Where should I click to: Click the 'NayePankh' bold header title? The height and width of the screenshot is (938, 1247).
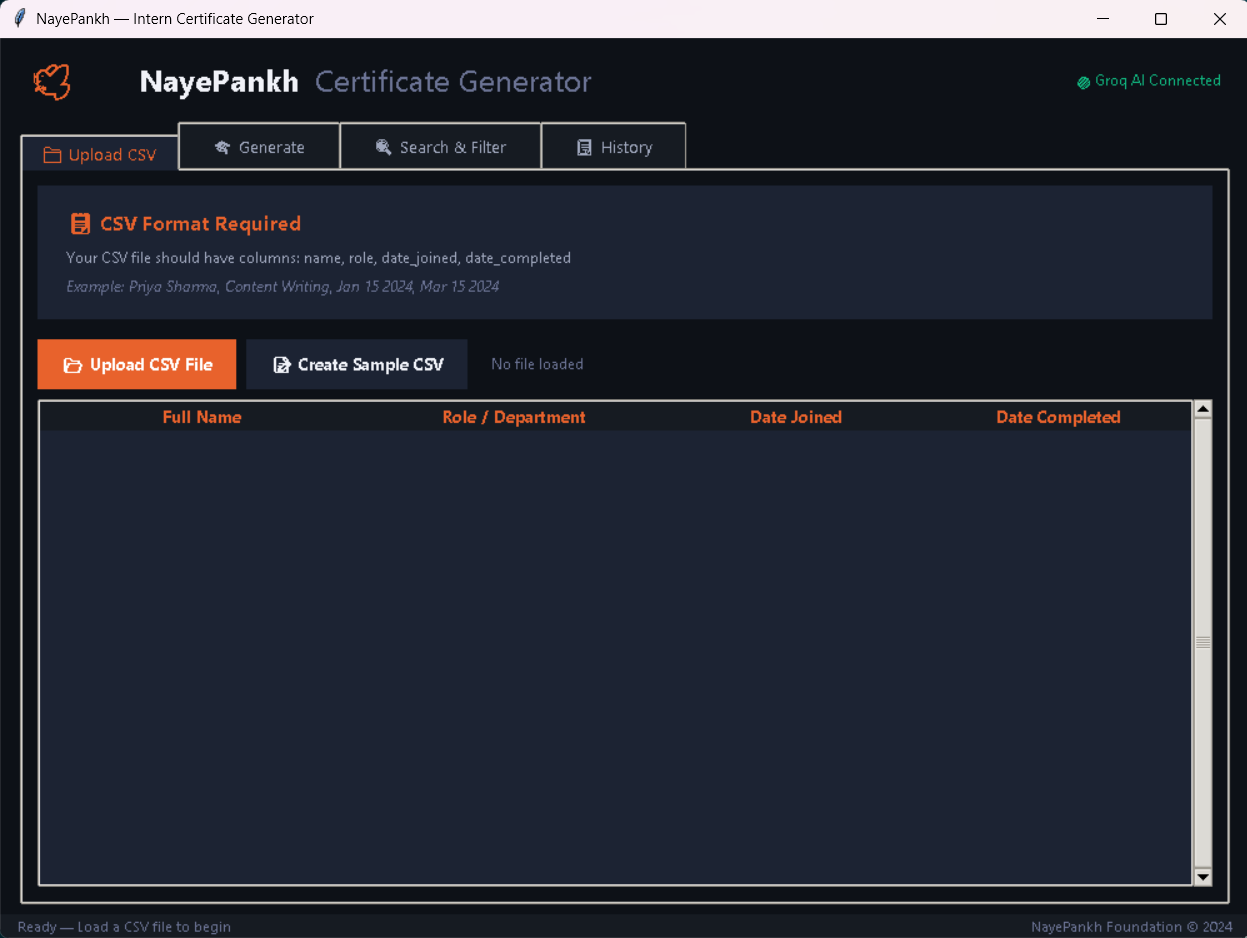pos(219,82)
